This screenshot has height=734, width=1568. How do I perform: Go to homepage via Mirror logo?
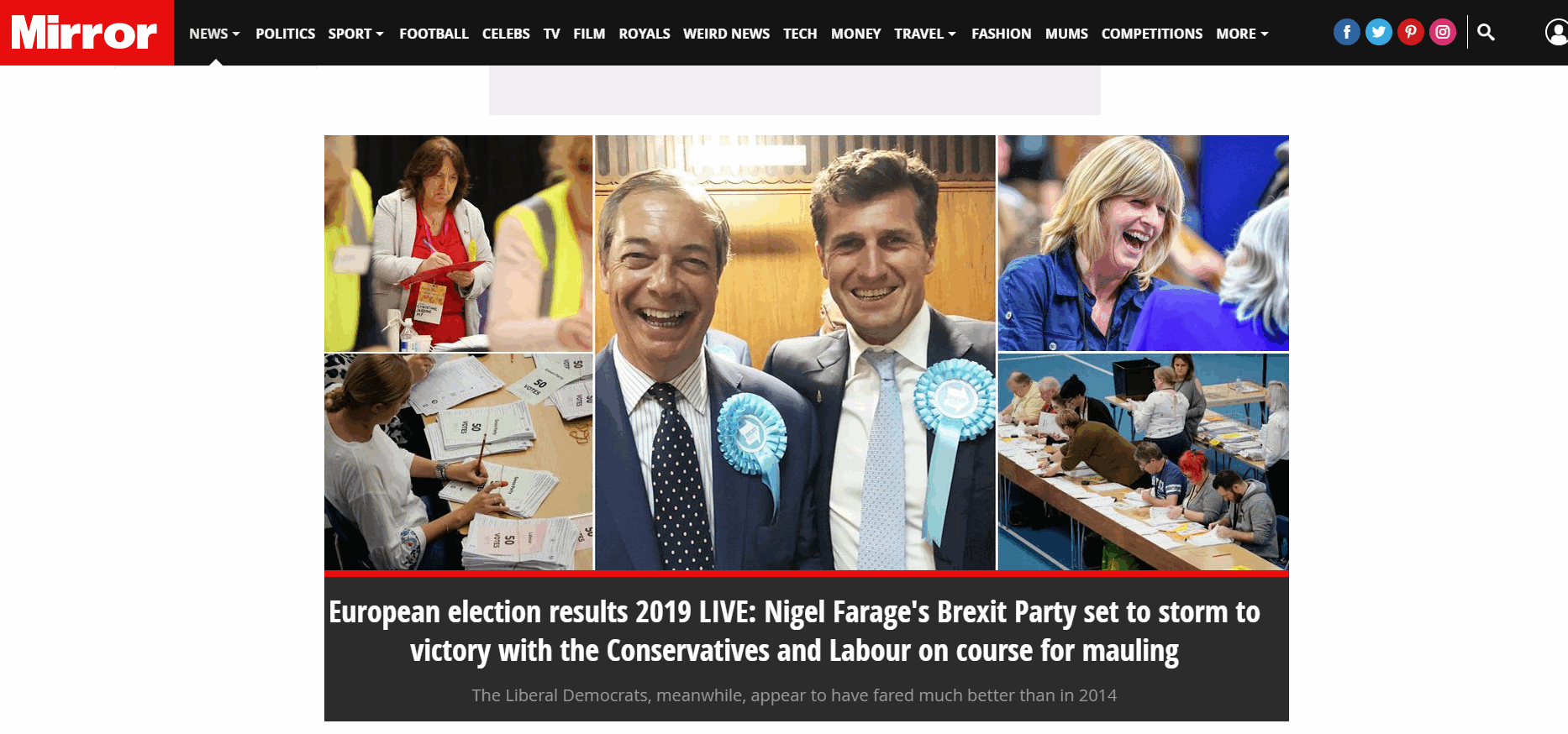click(x=86, y=33)
